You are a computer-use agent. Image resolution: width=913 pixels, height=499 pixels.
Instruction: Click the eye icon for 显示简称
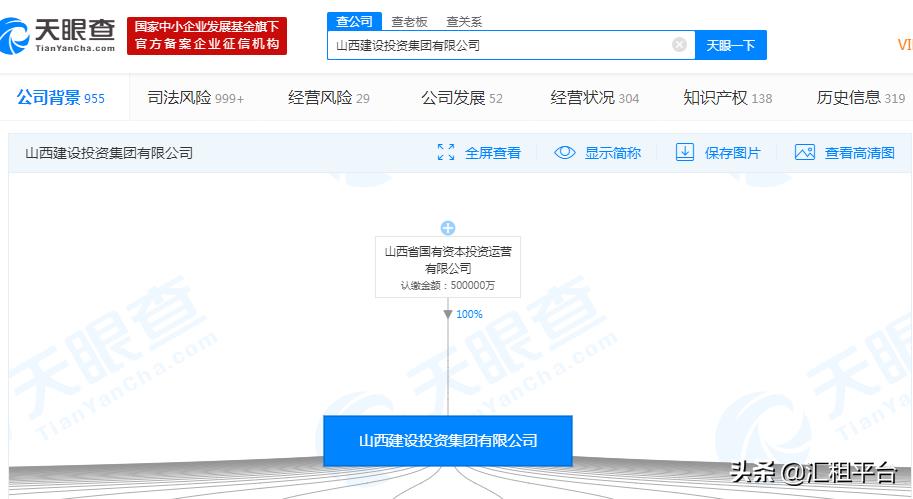(x=565, y=153)
